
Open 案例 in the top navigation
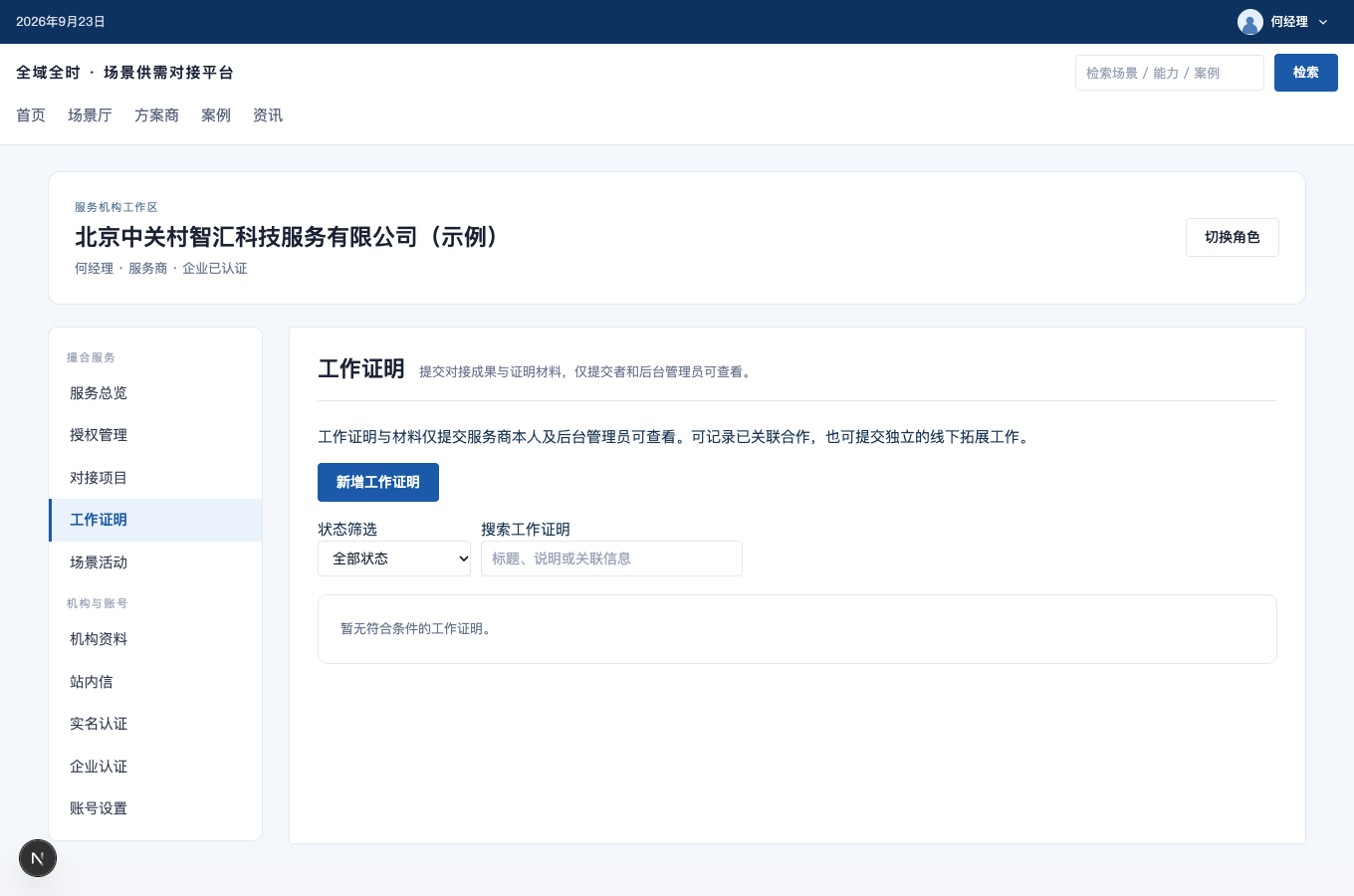pyautogui.click(x=216, y=115)
